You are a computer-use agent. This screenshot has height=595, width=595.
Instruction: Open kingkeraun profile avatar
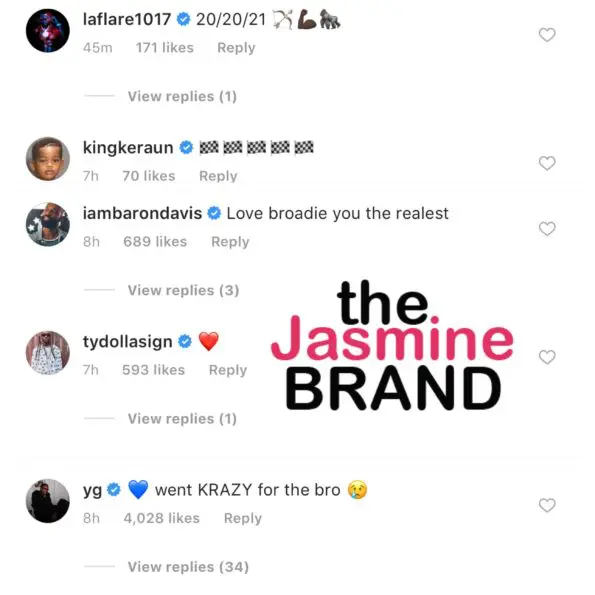(x=48, y=159)
